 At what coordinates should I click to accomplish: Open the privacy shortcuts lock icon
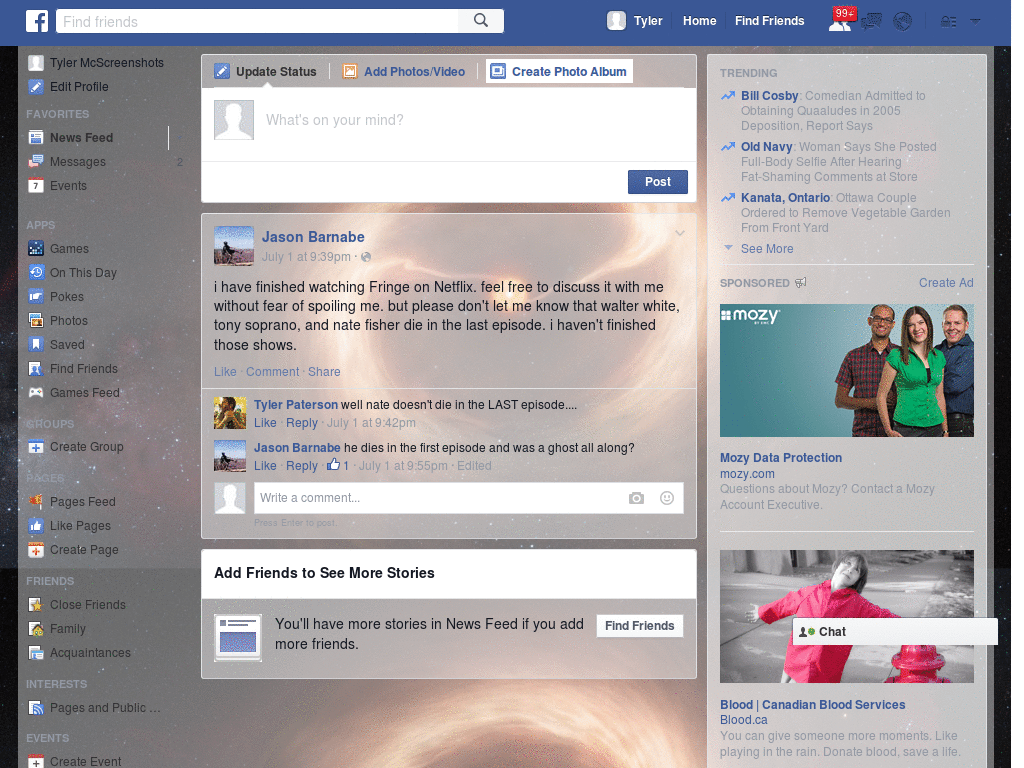948,20
